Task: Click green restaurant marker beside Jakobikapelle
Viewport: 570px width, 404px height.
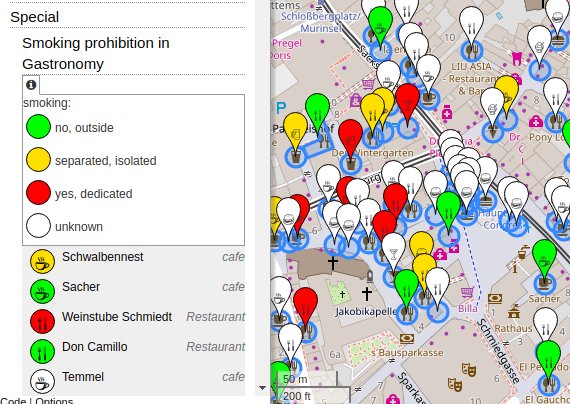Action: click(406, 287)
